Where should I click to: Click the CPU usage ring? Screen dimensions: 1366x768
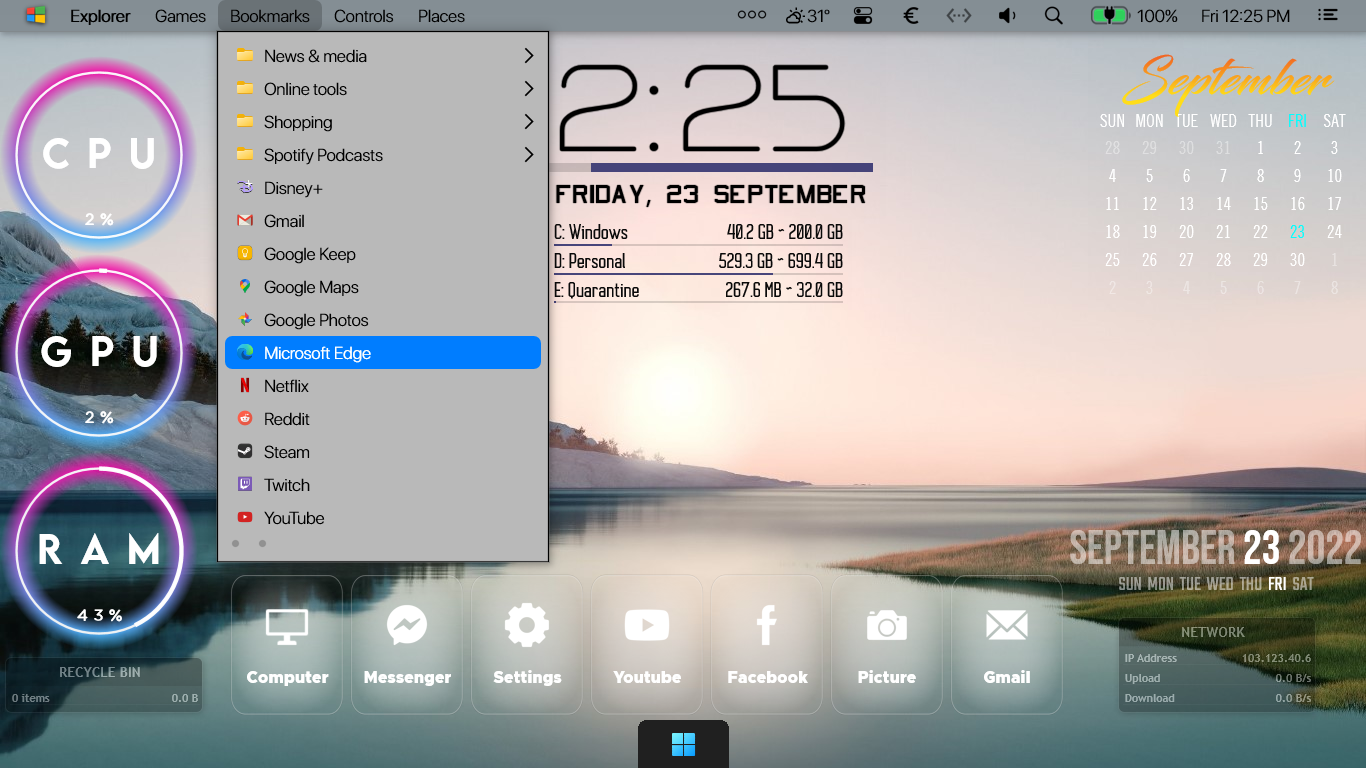click(99, 155)
